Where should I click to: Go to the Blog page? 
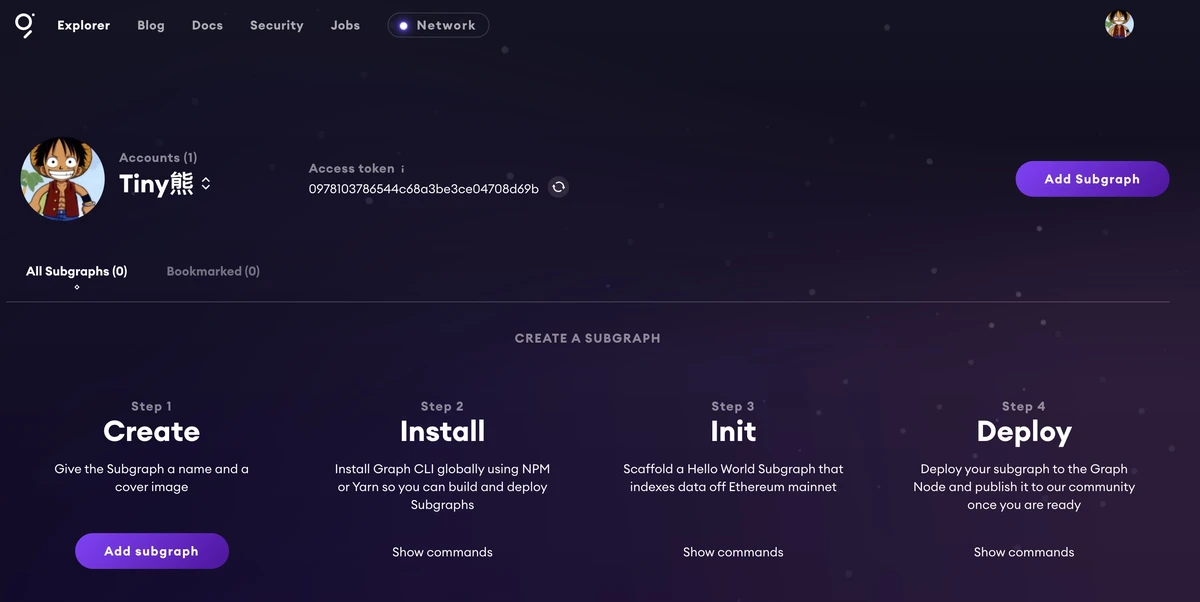pos(151,25)
